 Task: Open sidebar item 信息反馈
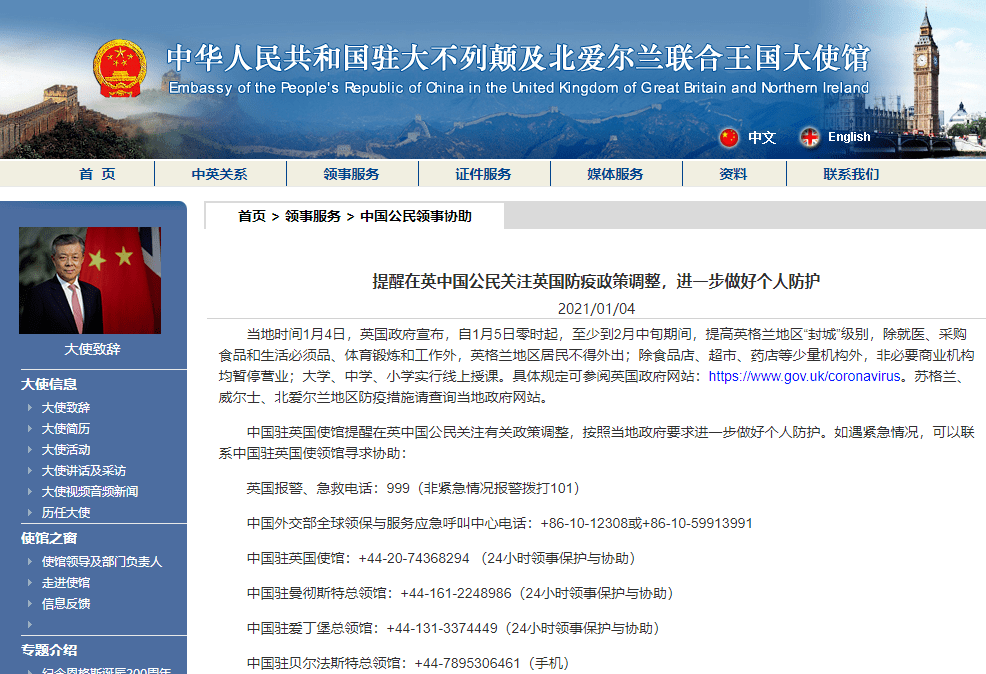coord(66,604)
